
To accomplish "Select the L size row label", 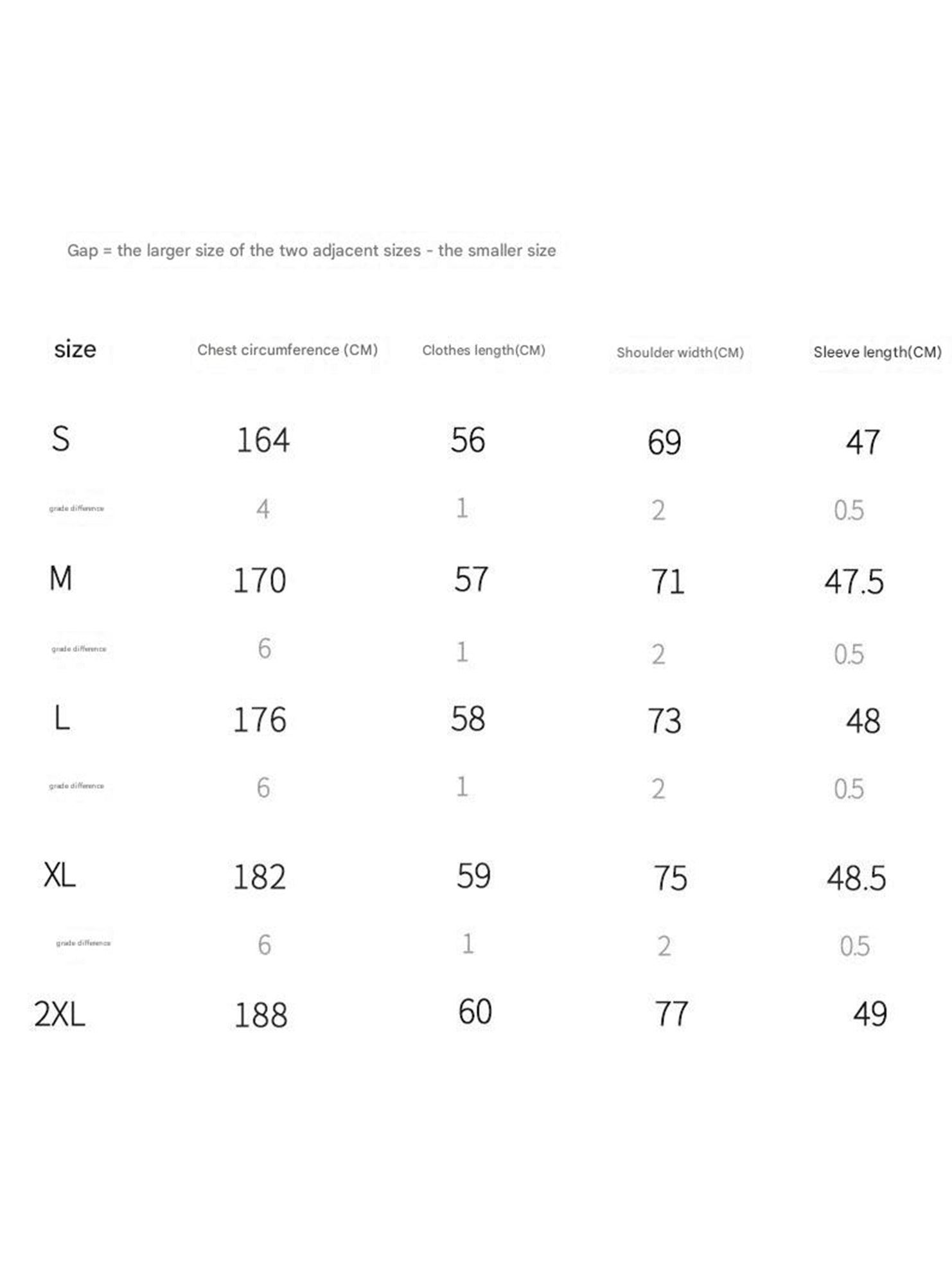I will click(x=62, y=718).
